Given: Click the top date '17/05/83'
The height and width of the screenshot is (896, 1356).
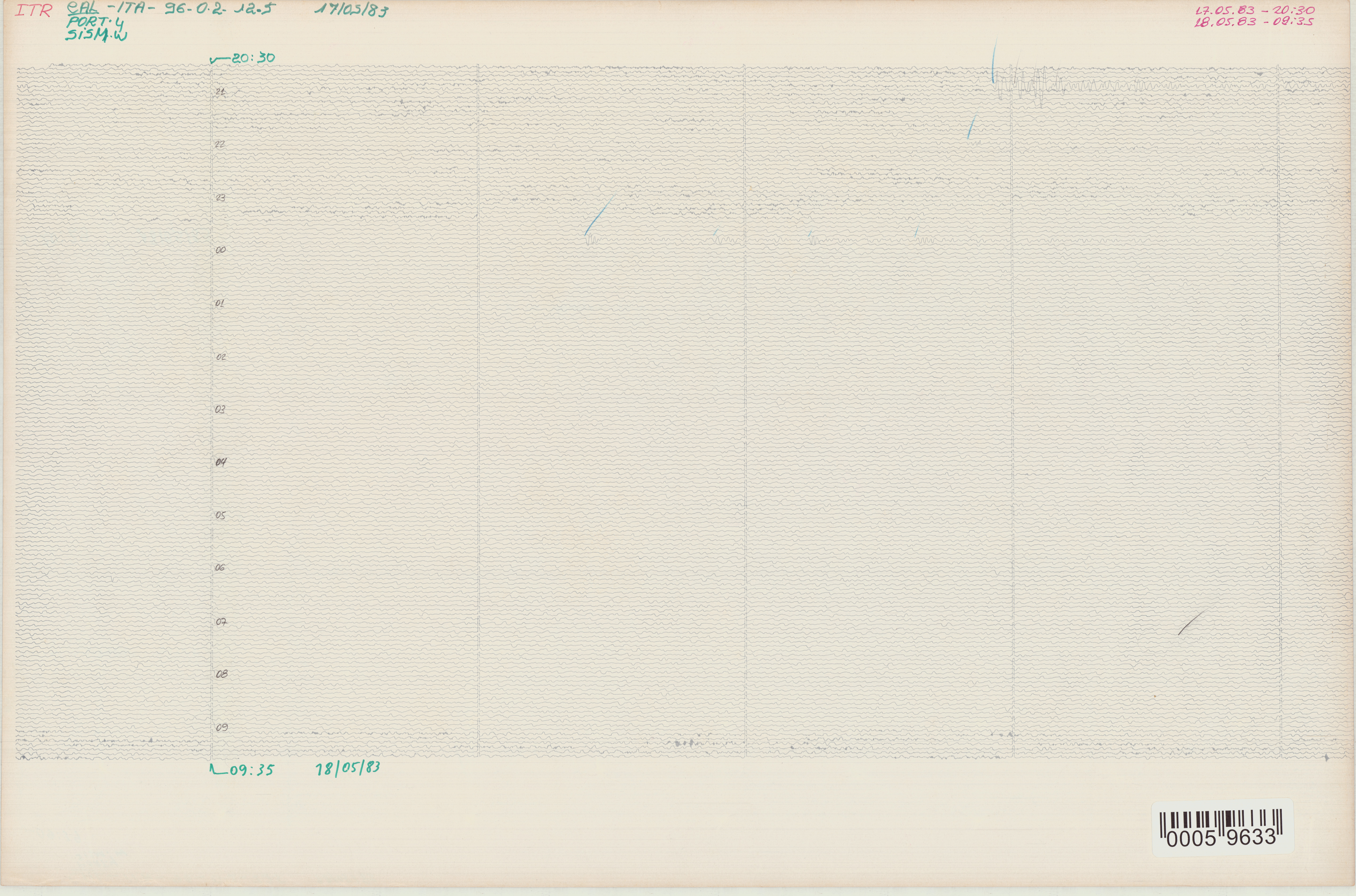Looking at the screenshot, I should click(x=352, y=10).
